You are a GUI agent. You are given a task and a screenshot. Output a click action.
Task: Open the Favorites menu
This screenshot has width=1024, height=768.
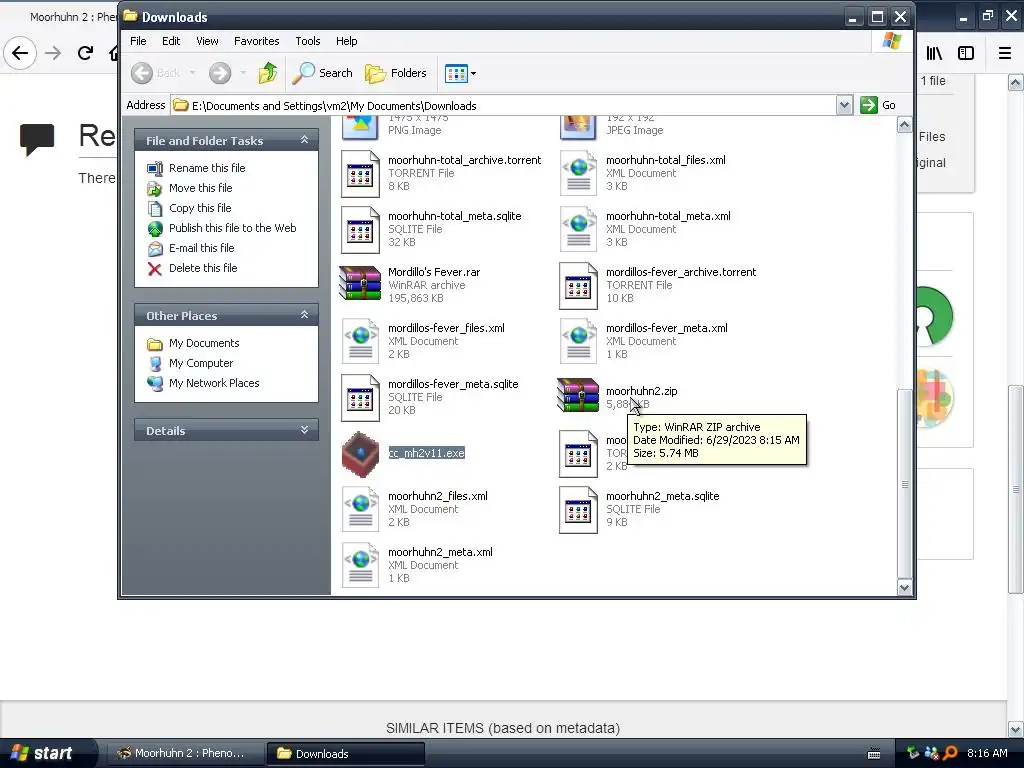pos(257,41)
